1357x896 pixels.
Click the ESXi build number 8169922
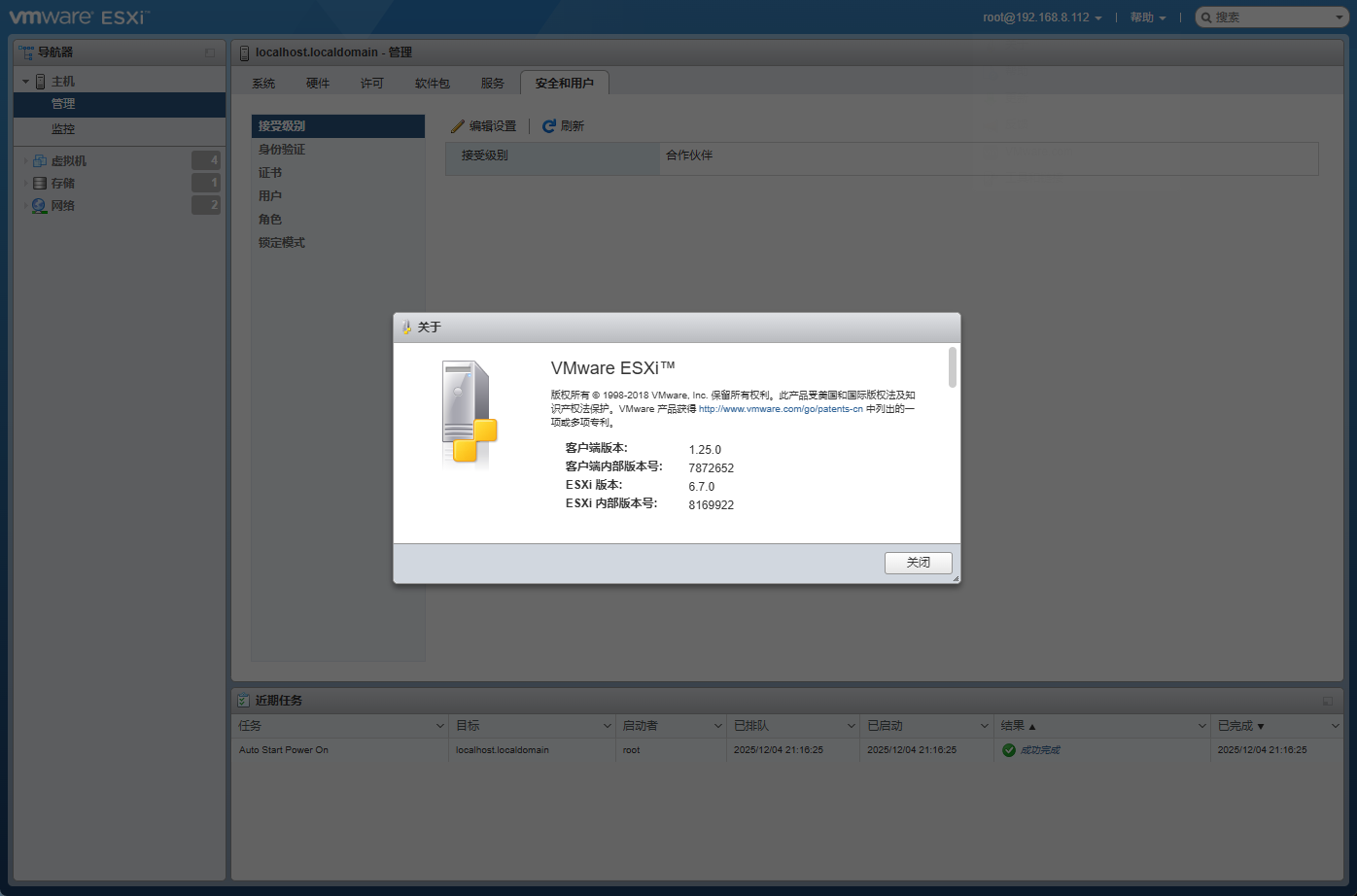[712, 505]
